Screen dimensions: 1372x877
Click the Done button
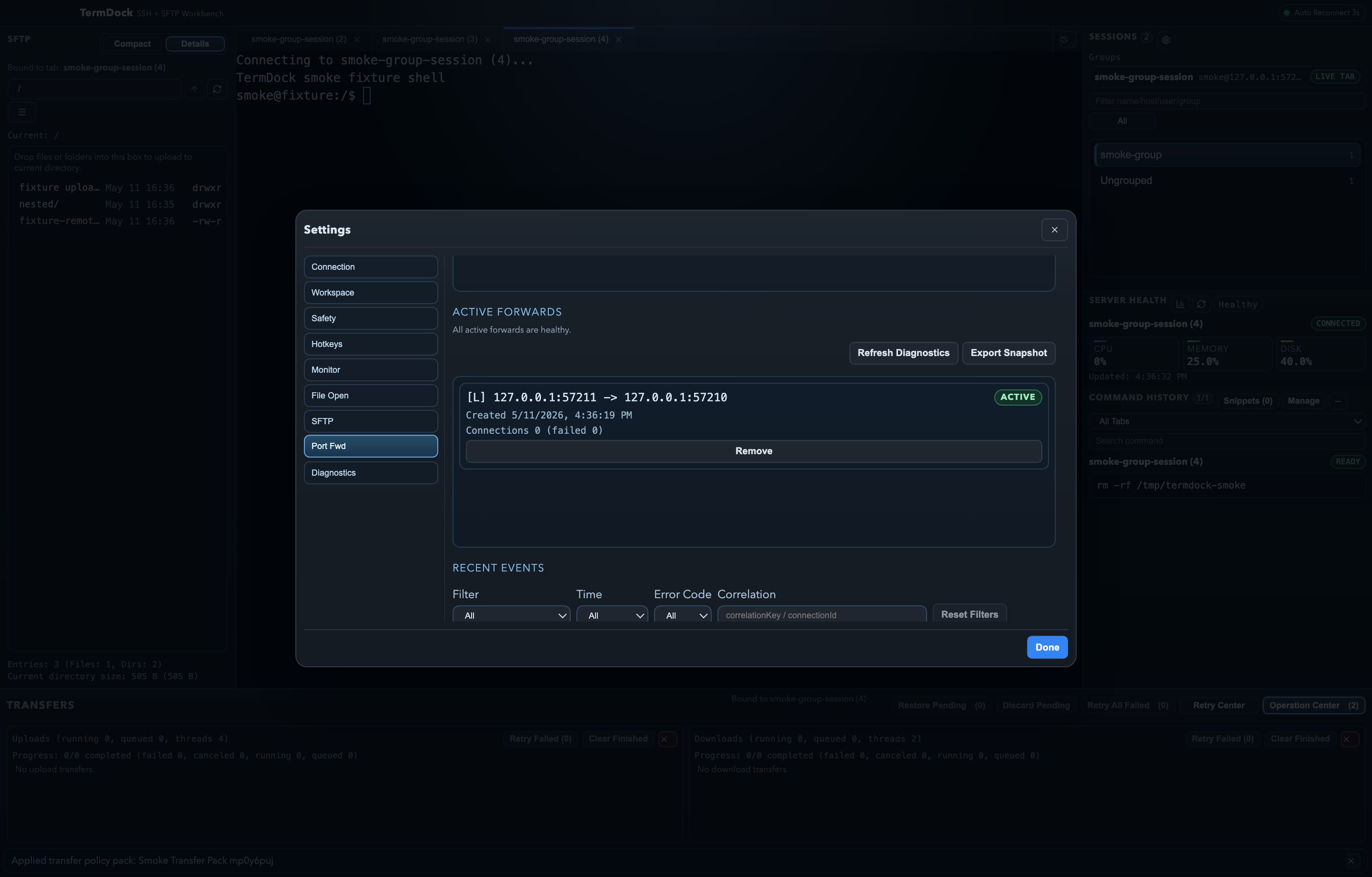[x=1047, y=647]
